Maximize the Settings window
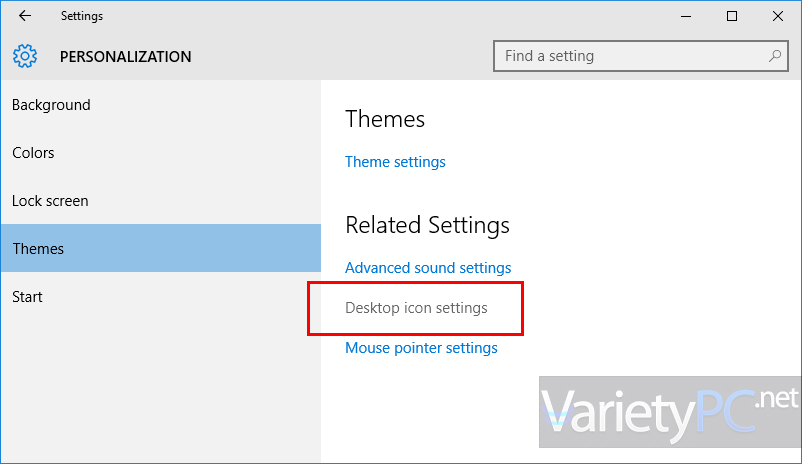Screen dimensions: 802x464 [732, 16]
